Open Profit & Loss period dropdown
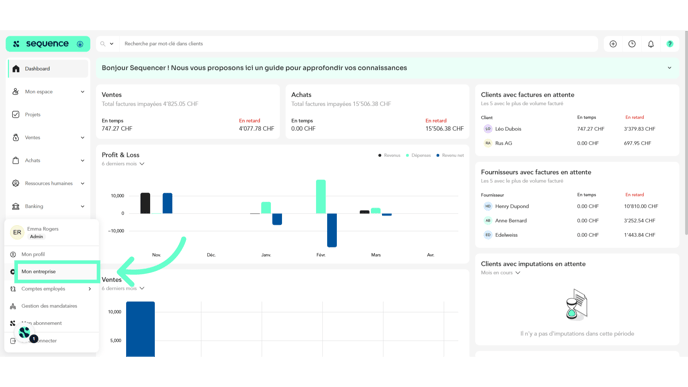Image resolution: width=688 pixels, height=387 pixels. pyautogui.click(x=123, y=164)
